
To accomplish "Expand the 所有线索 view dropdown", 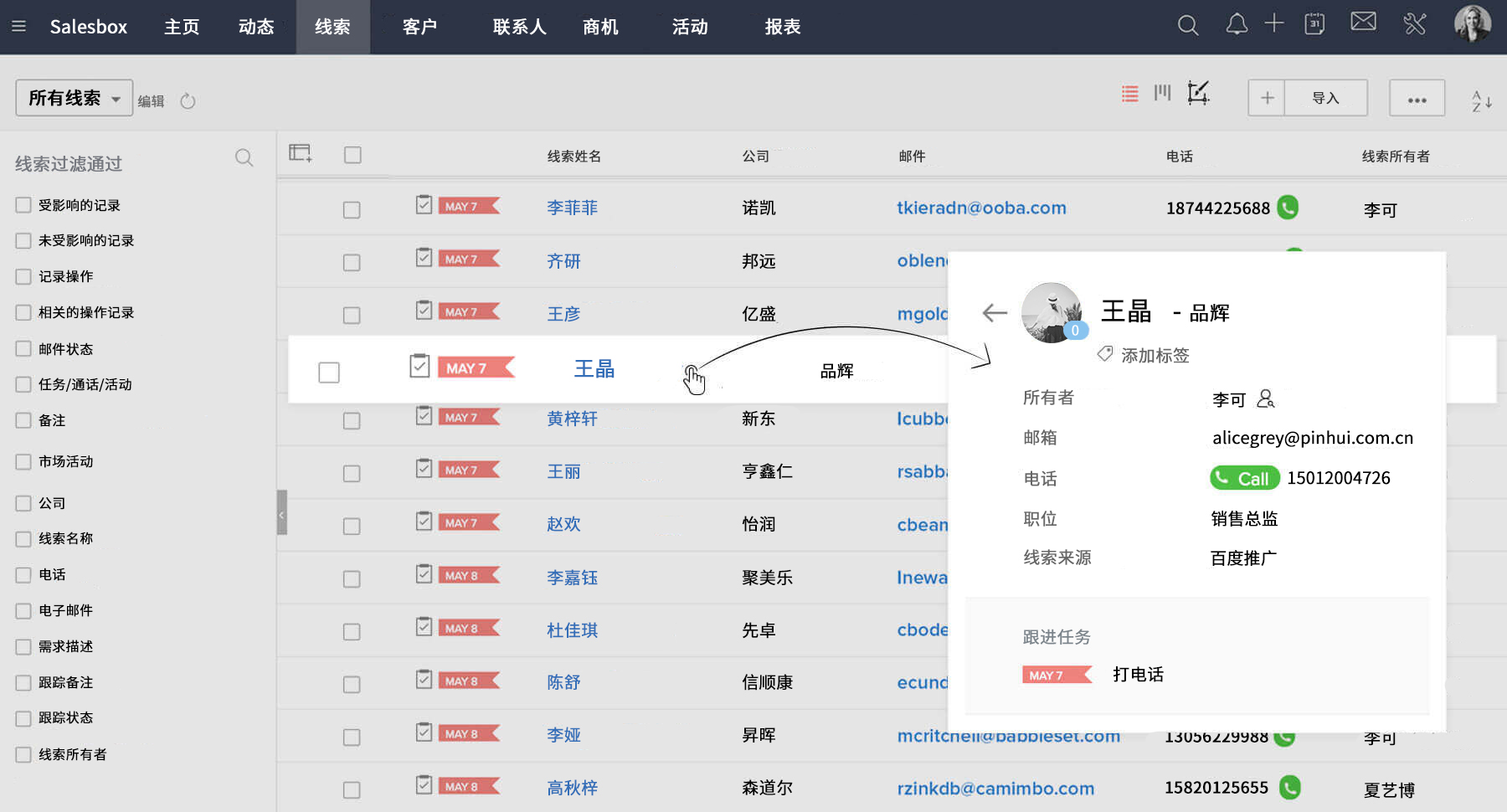I will [x=74, y=98].
